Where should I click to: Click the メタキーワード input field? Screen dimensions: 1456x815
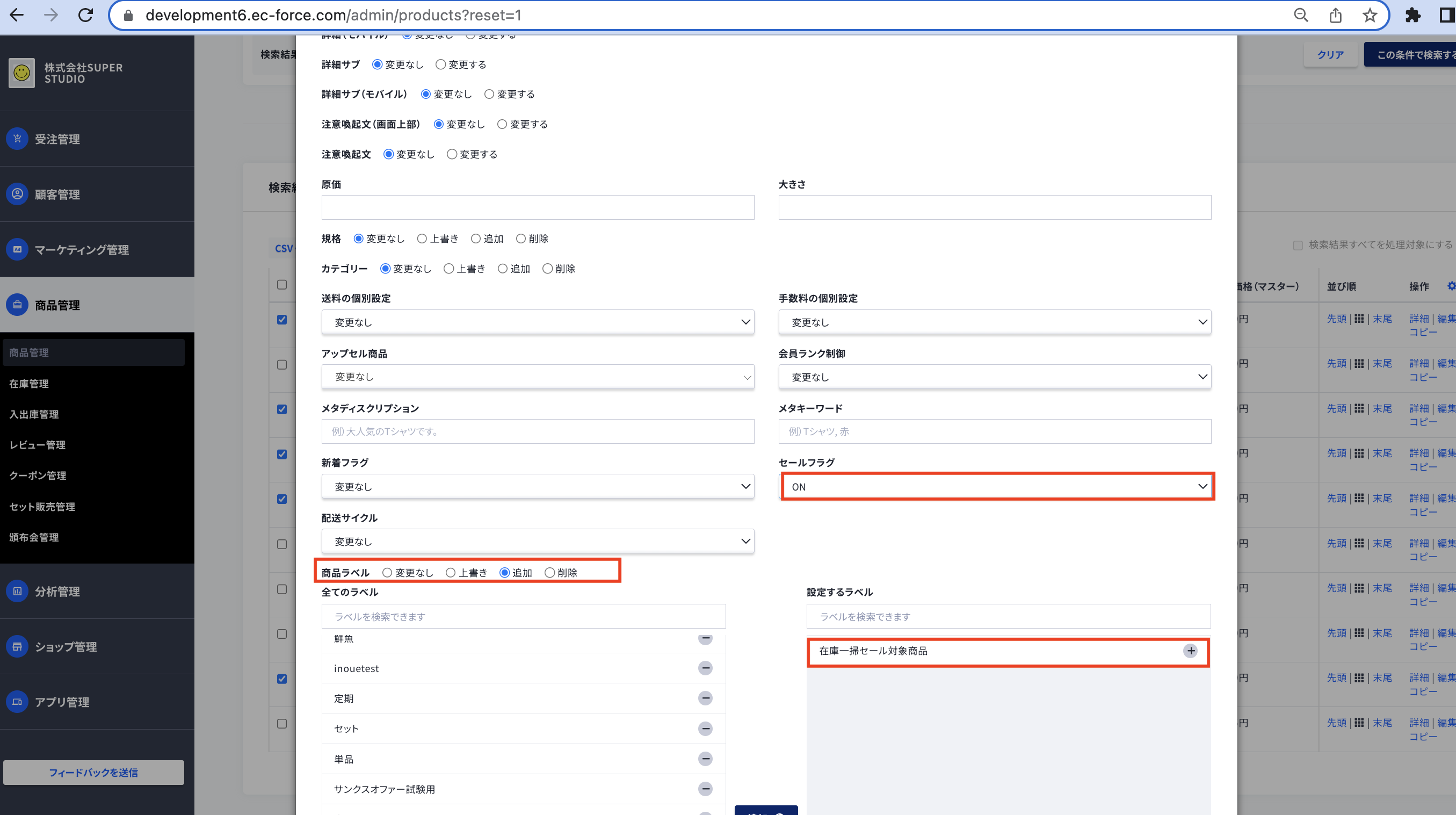[x=995, y=431]
